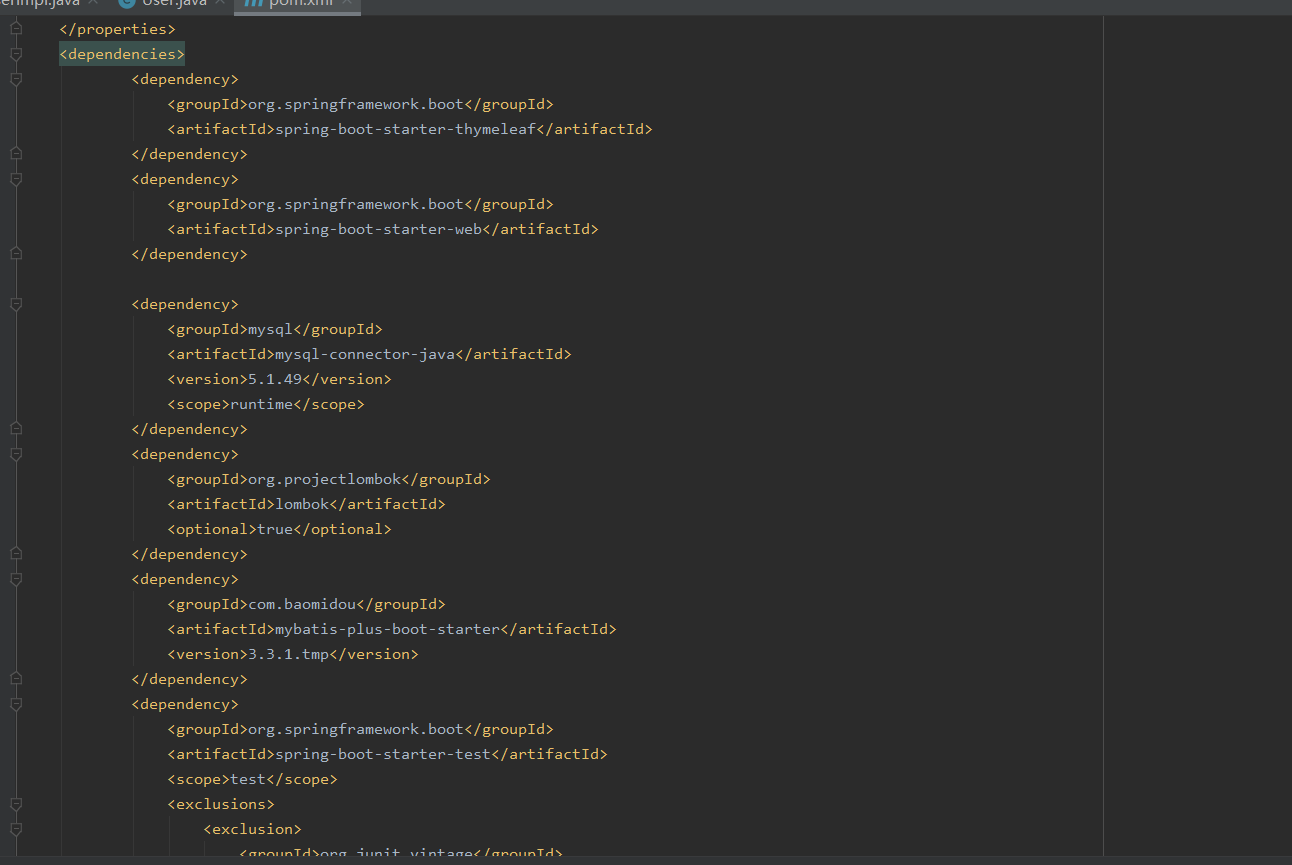Click the groupId line above spring-boot-starter-test
The height and width of the screenshot is (865, 1292).
pos(360,729)
